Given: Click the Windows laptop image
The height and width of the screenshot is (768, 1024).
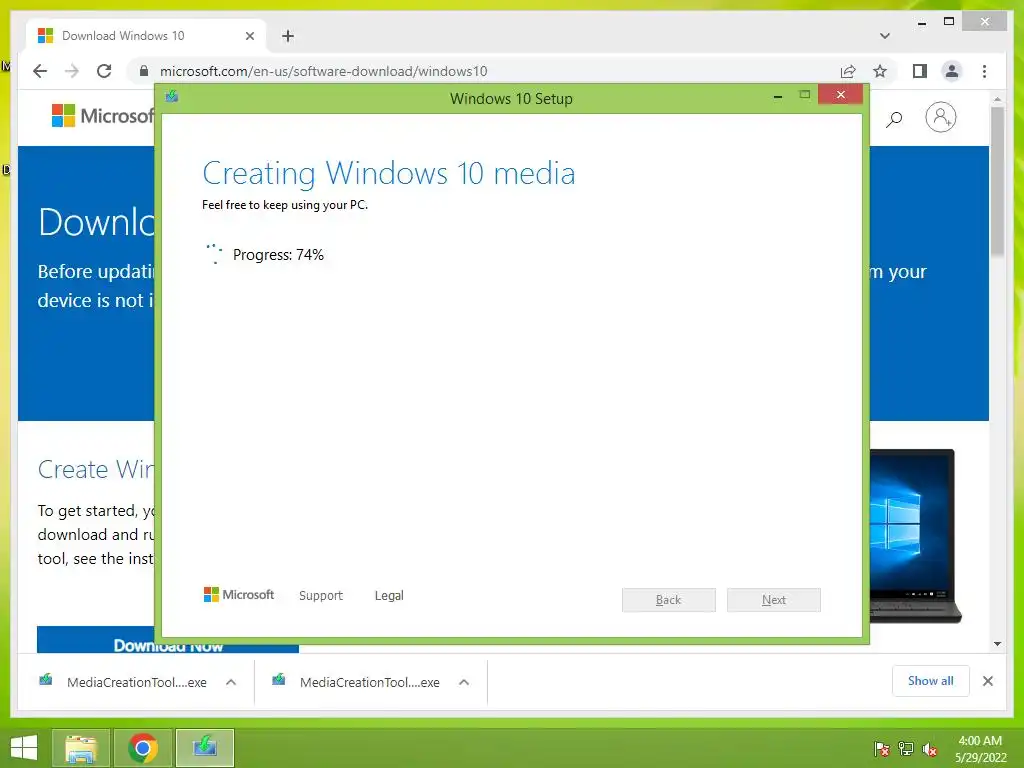Looking at the screenshot, I should pos(915,536).
